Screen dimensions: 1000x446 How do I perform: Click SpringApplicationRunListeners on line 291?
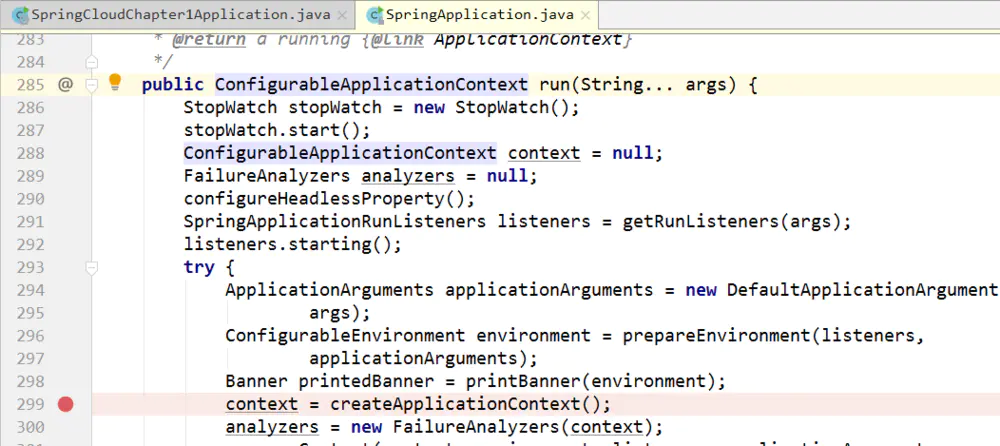coord(335,221)
